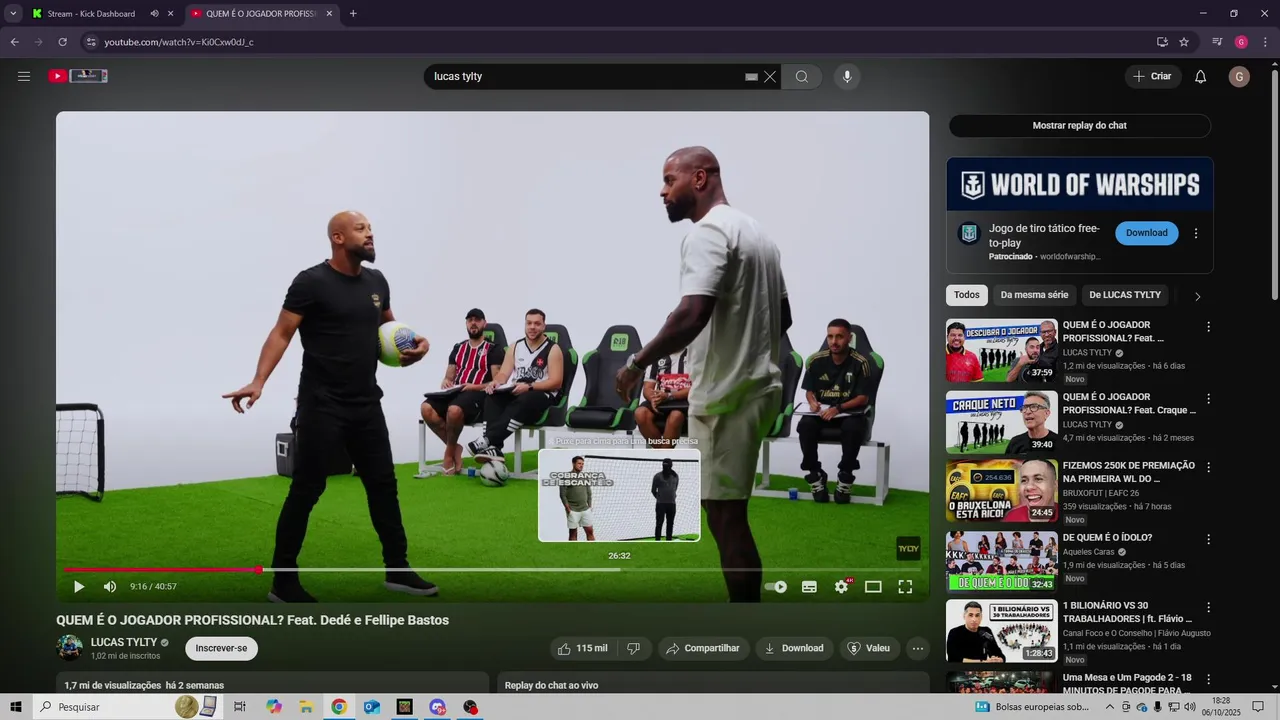The height and width of the screenshot is (720, 1280).
Task: Select the Da mesma série chip
Action: (x=1034, y=295)
